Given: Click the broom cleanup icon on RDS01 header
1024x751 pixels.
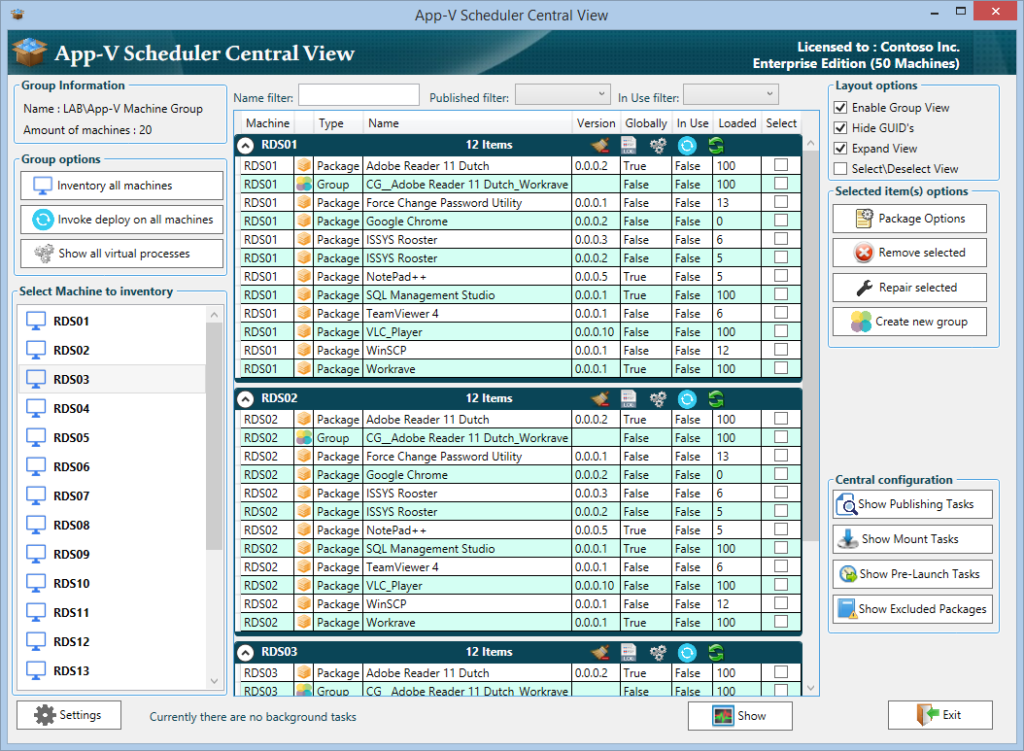Looking at the screenshot, I should (x=598, y=145).
